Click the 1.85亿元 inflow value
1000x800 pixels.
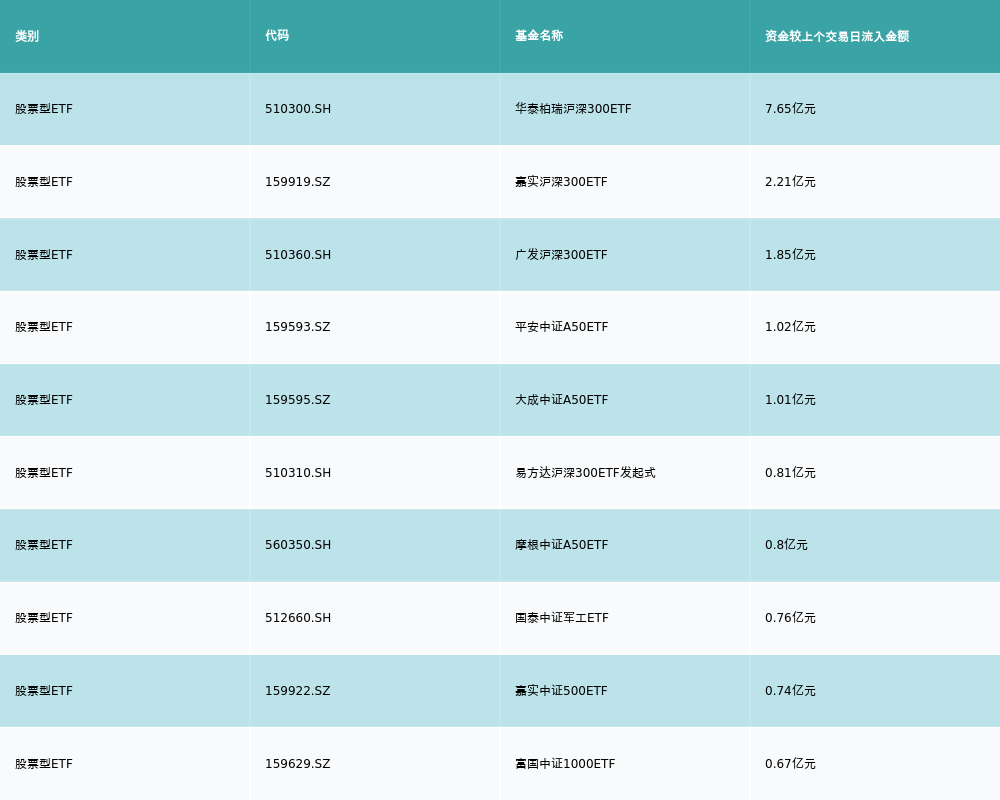(x=790, y=255)
